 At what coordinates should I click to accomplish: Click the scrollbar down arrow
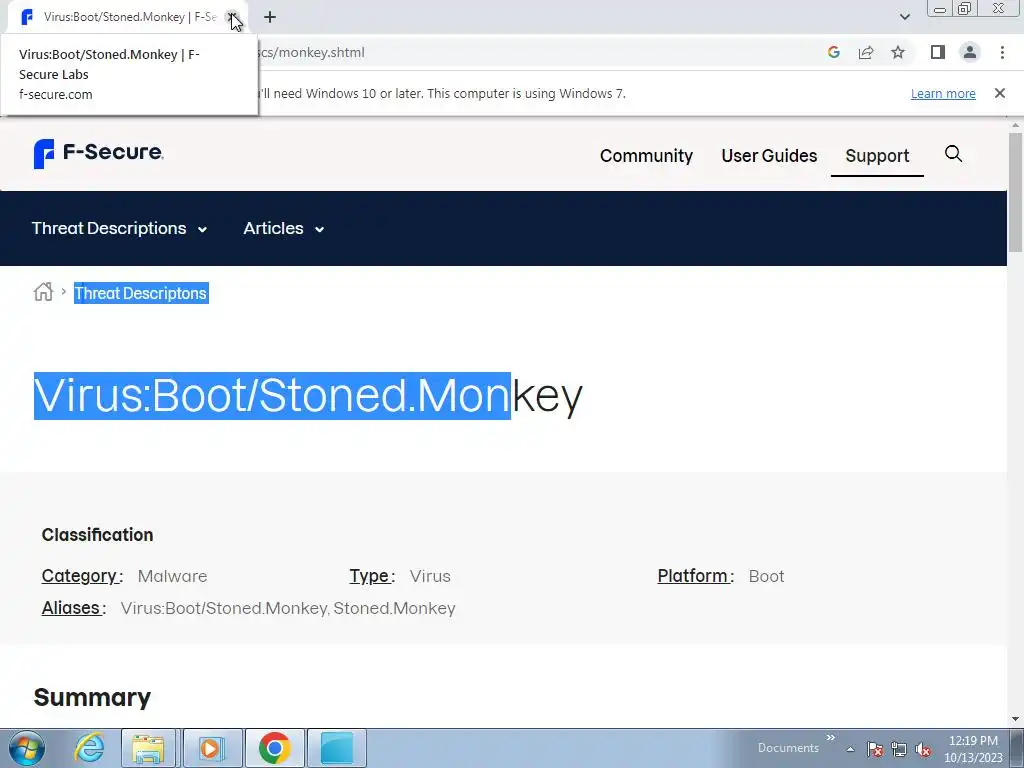click(x=1015, y=719)
